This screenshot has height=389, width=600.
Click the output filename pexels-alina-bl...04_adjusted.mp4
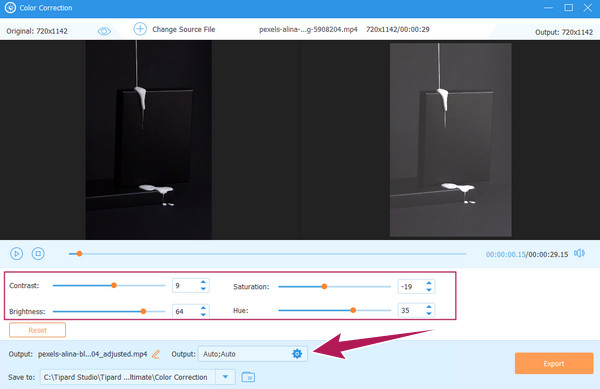[x=93, y=354]
